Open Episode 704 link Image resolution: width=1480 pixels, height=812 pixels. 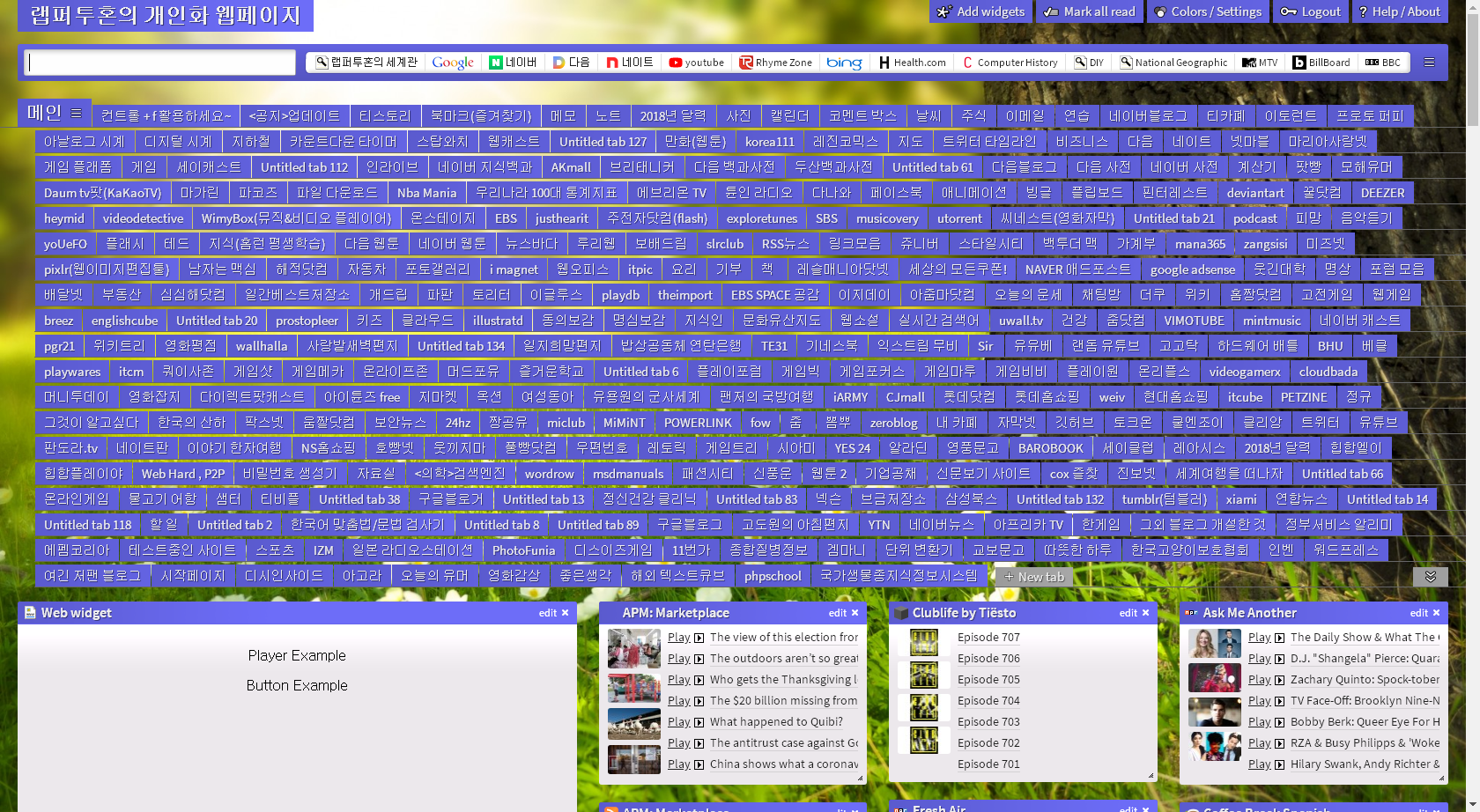pyautogui.click(x=988, y=701)
